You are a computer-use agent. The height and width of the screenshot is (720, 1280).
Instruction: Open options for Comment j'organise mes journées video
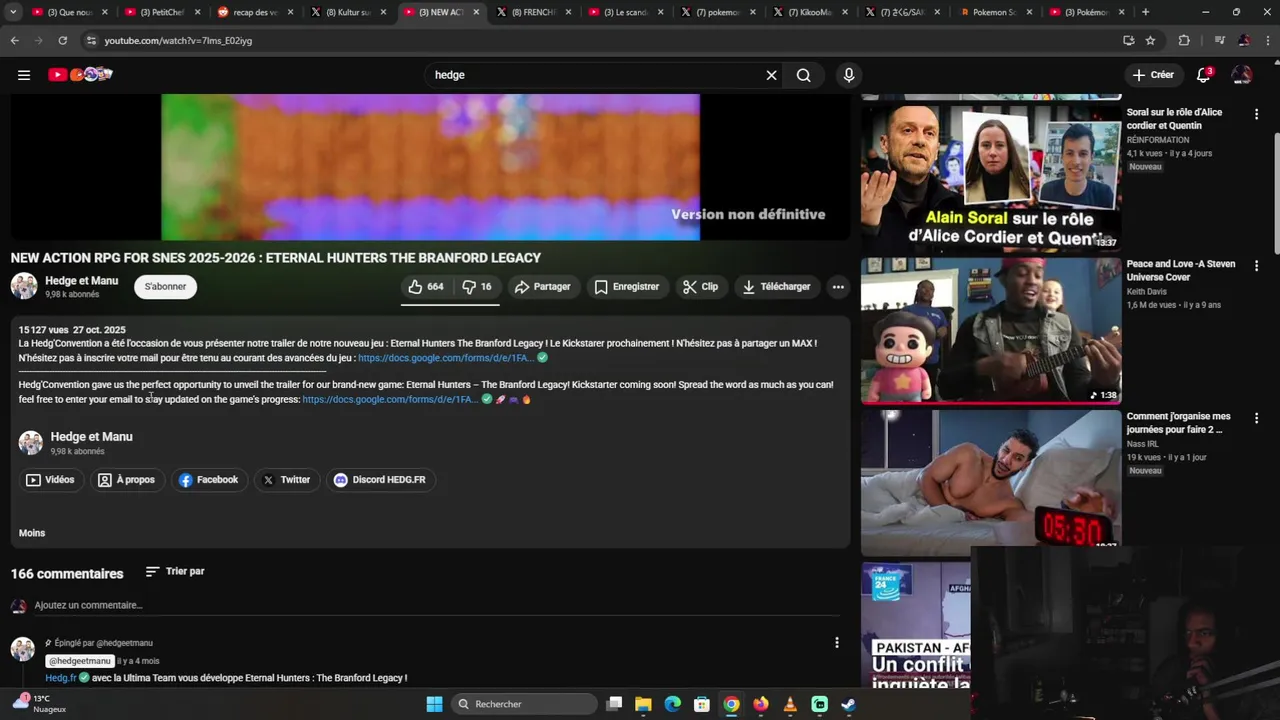tap(1256, 418)
